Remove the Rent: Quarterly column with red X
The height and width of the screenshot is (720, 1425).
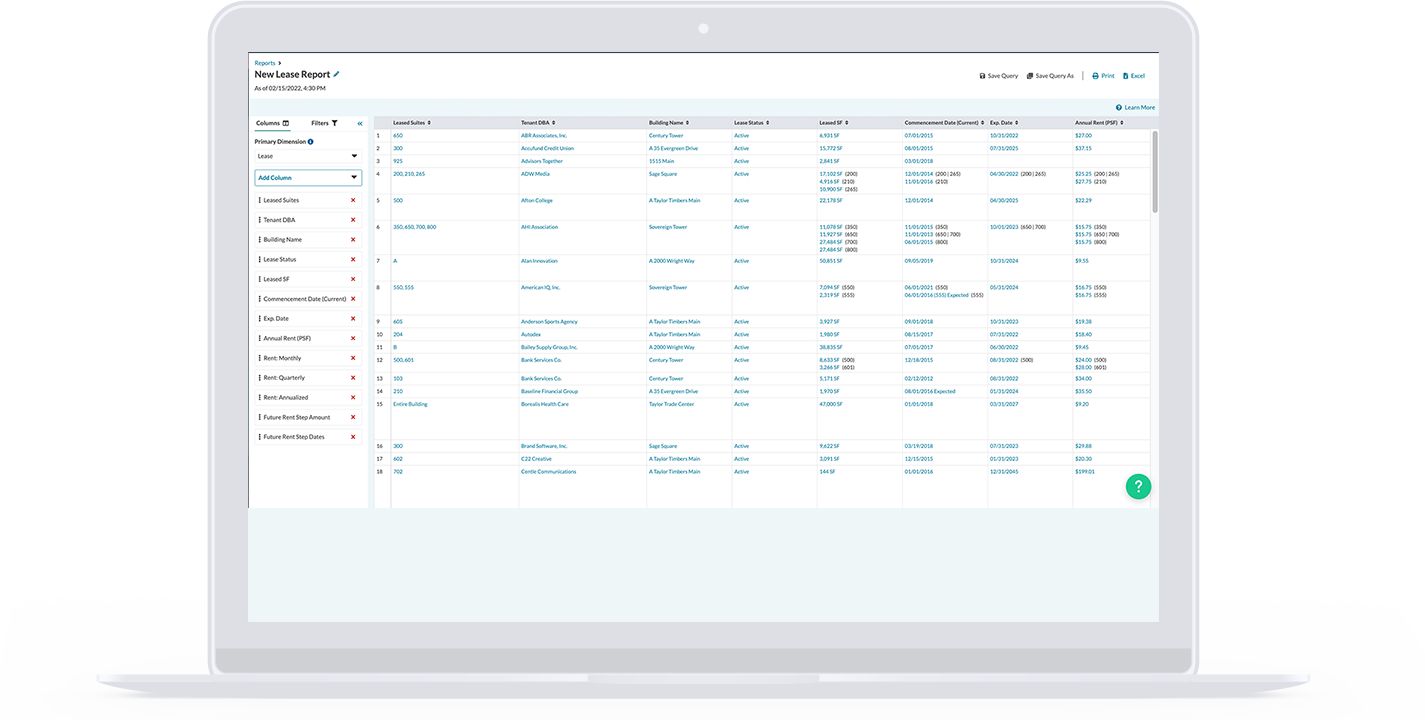pos(353,378)
